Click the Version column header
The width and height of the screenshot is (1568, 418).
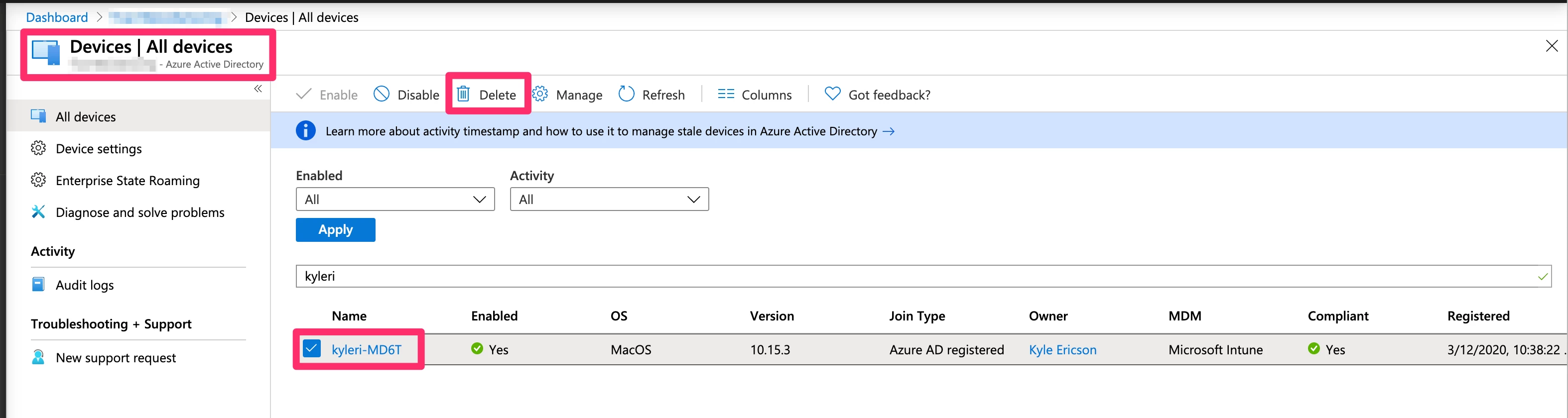tap(772, 316)
